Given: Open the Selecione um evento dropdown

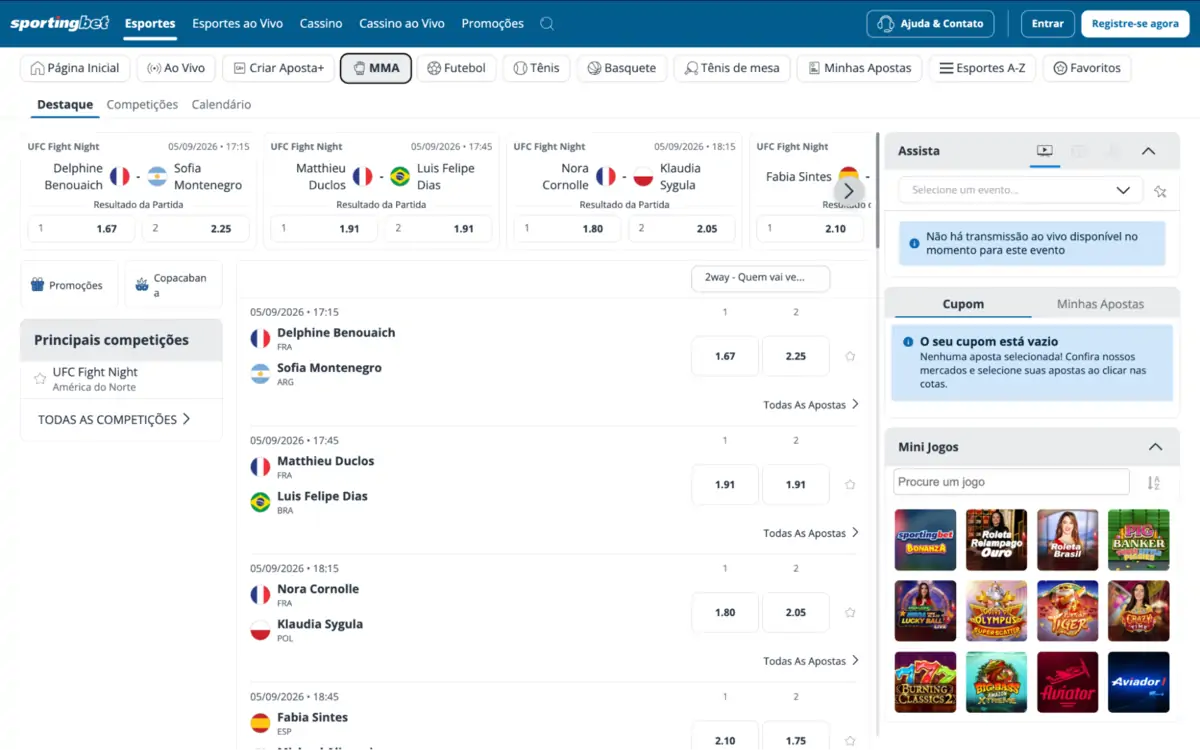Looking at the screenshot, I should (1020, 190).
